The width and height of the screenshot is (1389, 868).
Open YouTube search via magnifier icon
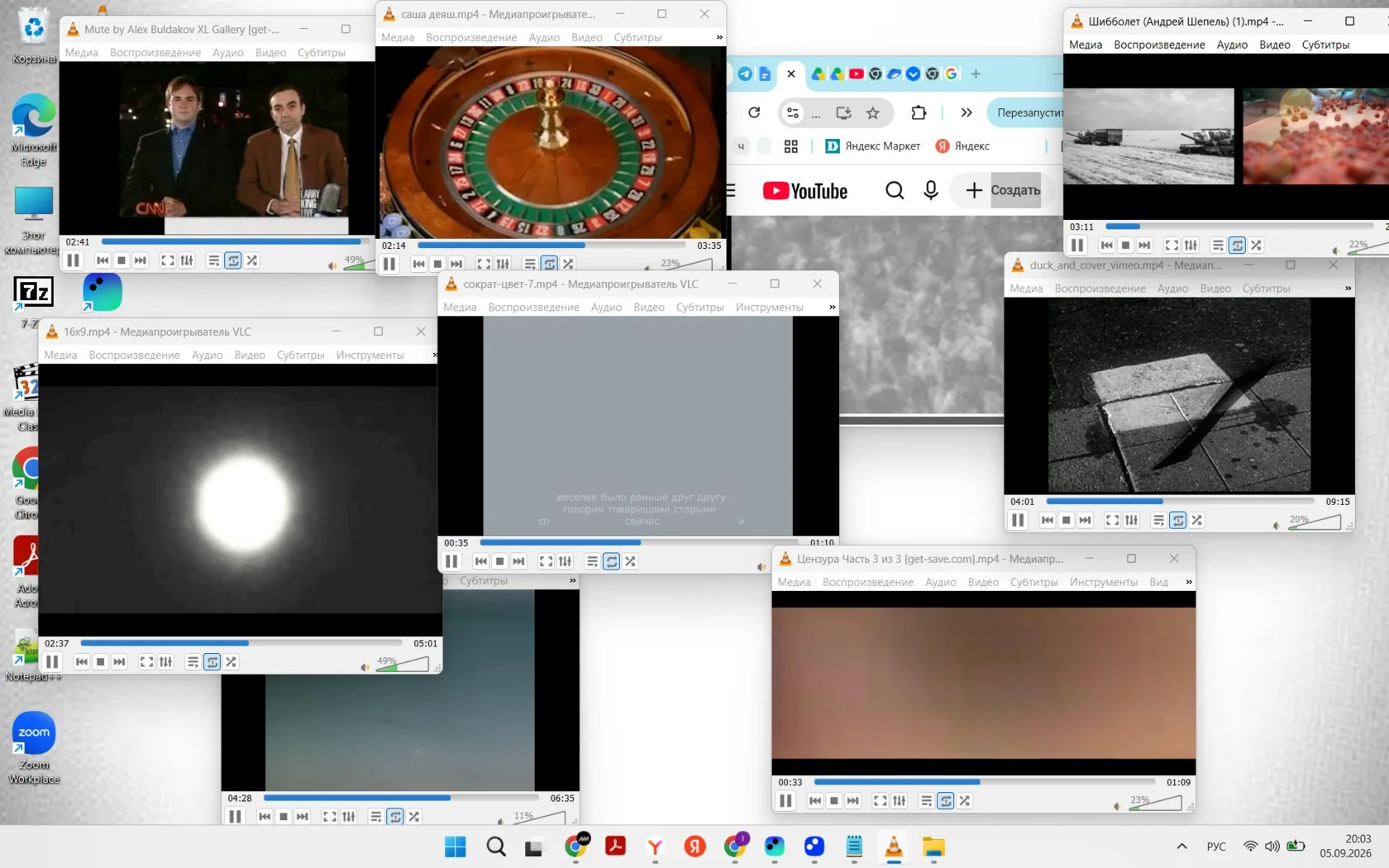click(895, 191)
